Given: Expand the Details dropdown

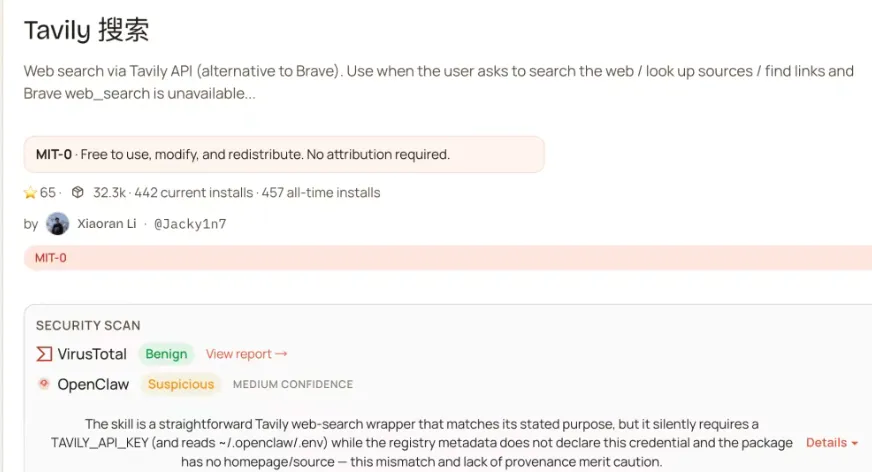Looking at the screenshot, I should tap(832, 442).
